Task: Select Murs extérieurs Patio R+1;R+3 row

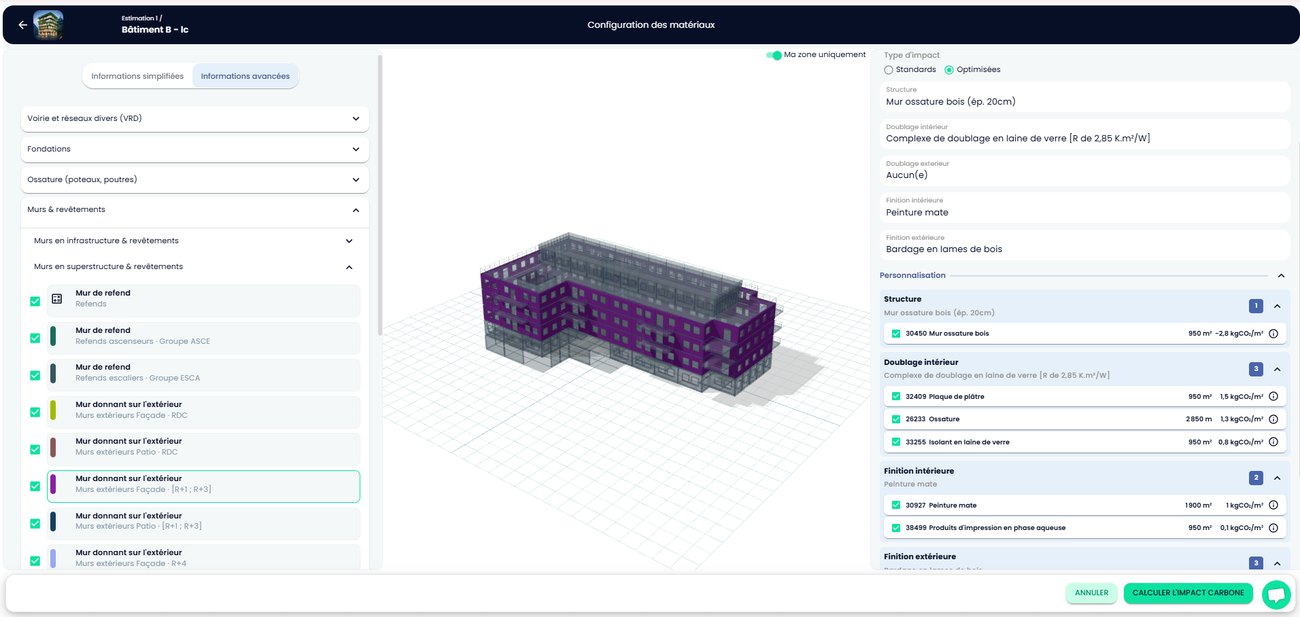Action: coord(203,523)
